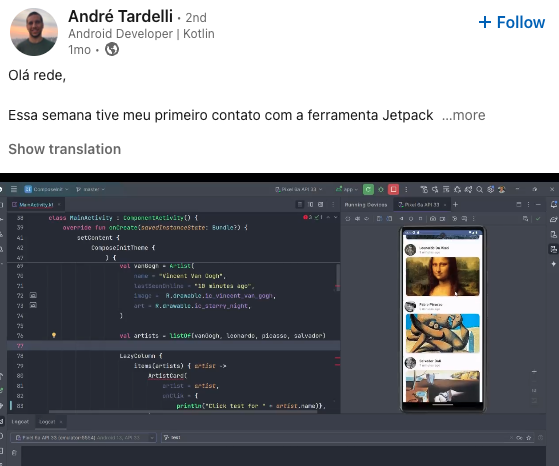Stop the app with the red button
The width and height of the screenshot is (559, 466).
click(394, 189)
